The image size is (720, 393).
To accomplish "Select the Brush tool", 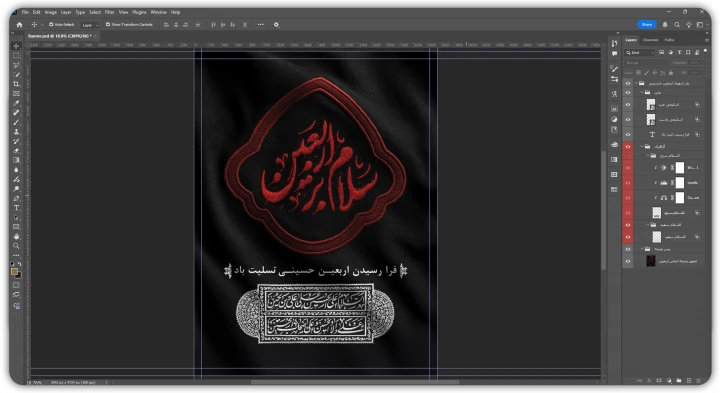I will coord(17,122).
